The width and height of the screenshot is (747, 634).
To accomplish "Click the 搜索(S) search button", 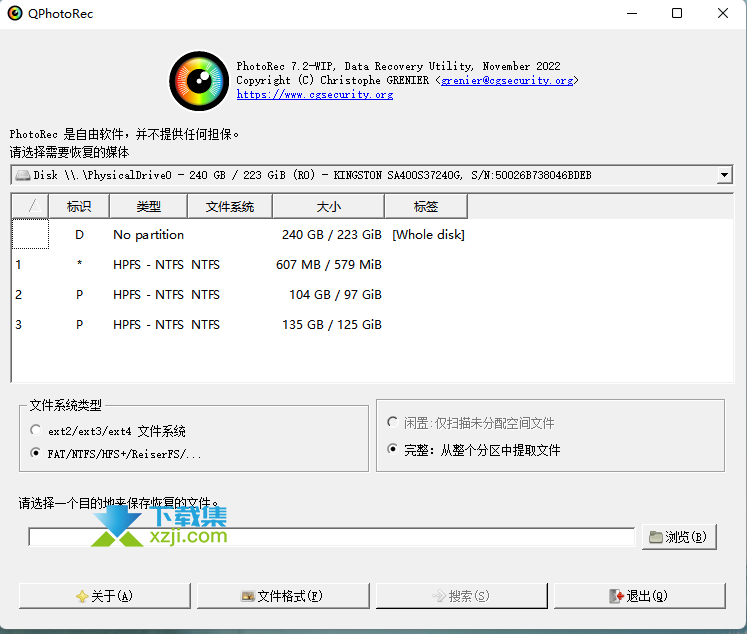I will point(461,596).
